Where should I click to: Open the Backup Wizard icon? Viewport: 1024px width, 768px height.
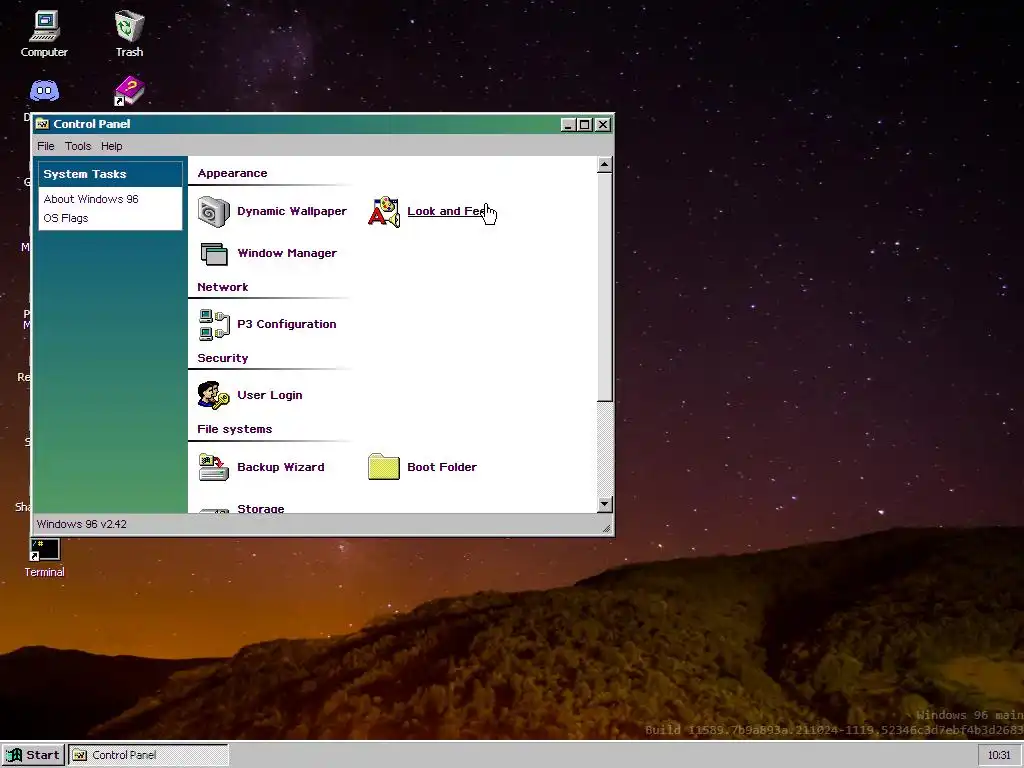coord(214,467)
